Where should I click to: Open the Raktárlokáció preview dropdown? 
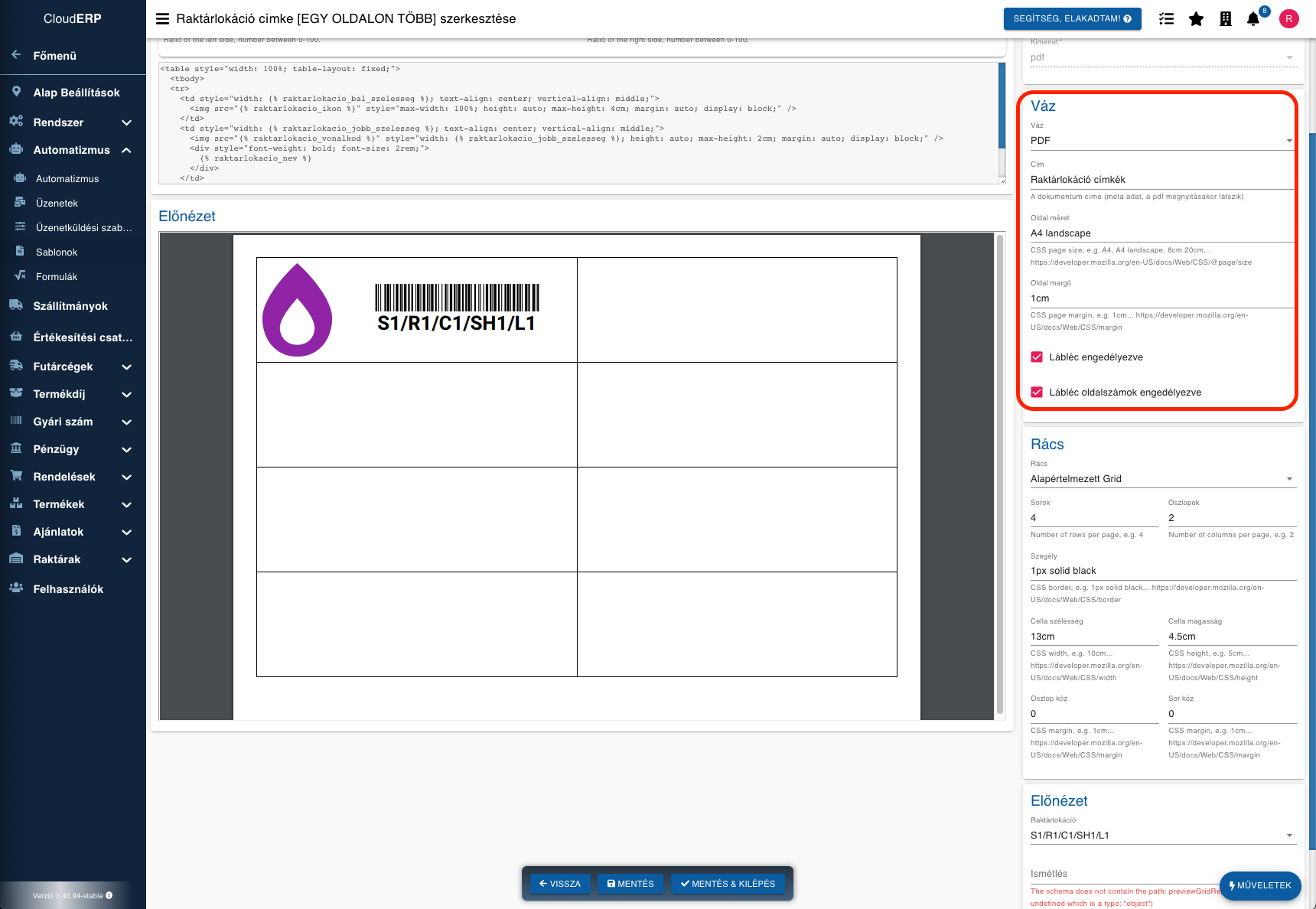1160,836
